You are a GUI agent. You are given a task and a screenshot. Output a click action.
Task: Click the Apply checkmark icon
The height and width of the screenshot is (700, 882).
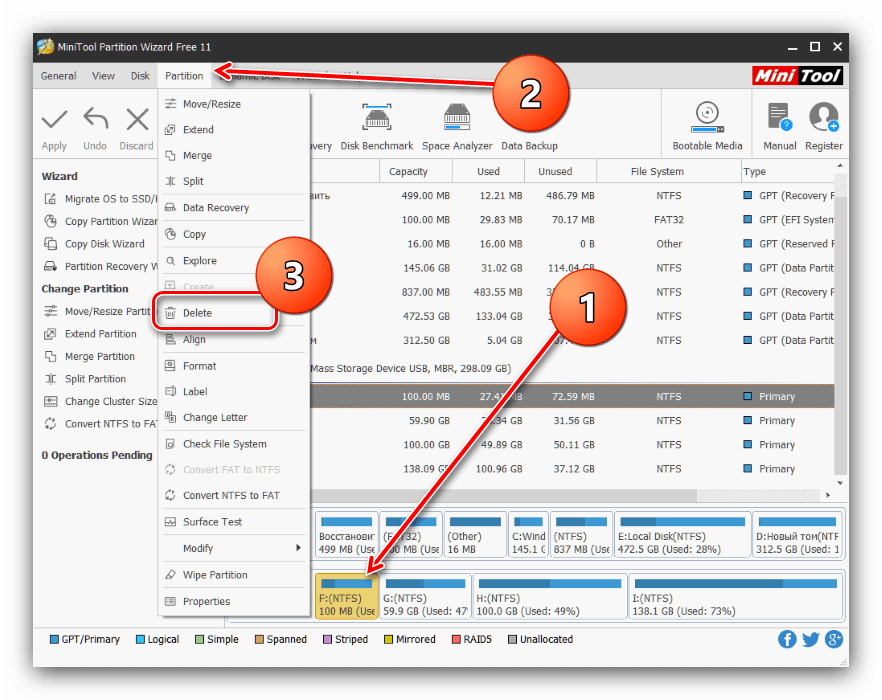[54, 121]
